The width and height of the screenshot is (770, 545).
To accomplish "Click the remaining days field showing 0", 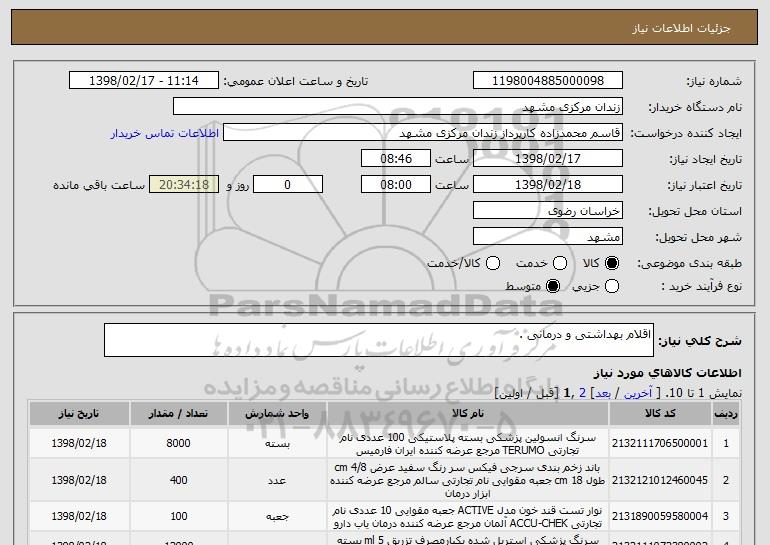I will [288, 185].
